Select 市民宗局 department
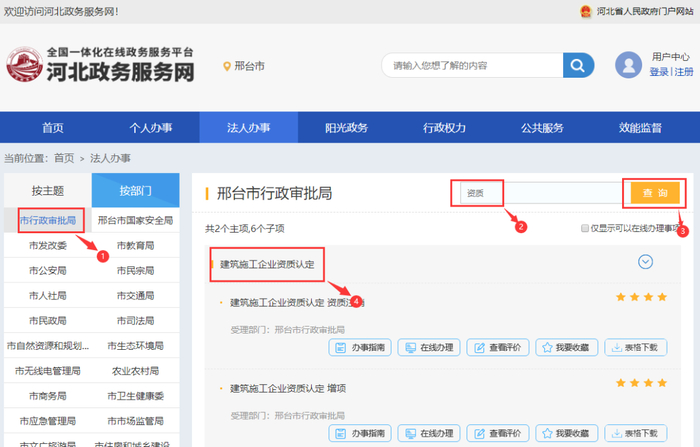700x447 pixels. pyautogui.click(x=135, y=270)
